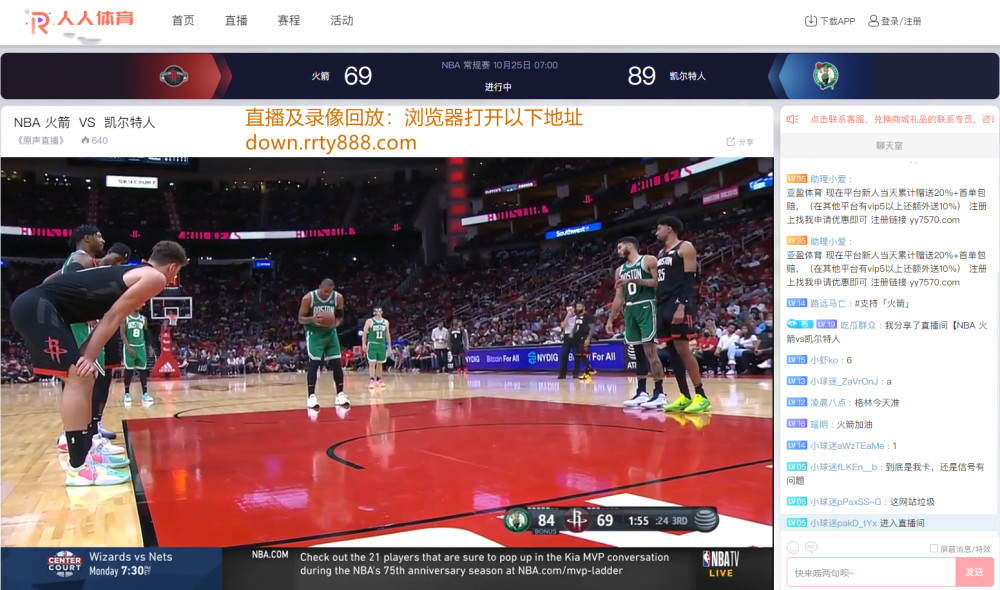Click the Houston Rockets team logo
This screenshot has width=1000, height=590.
(173, 76)
